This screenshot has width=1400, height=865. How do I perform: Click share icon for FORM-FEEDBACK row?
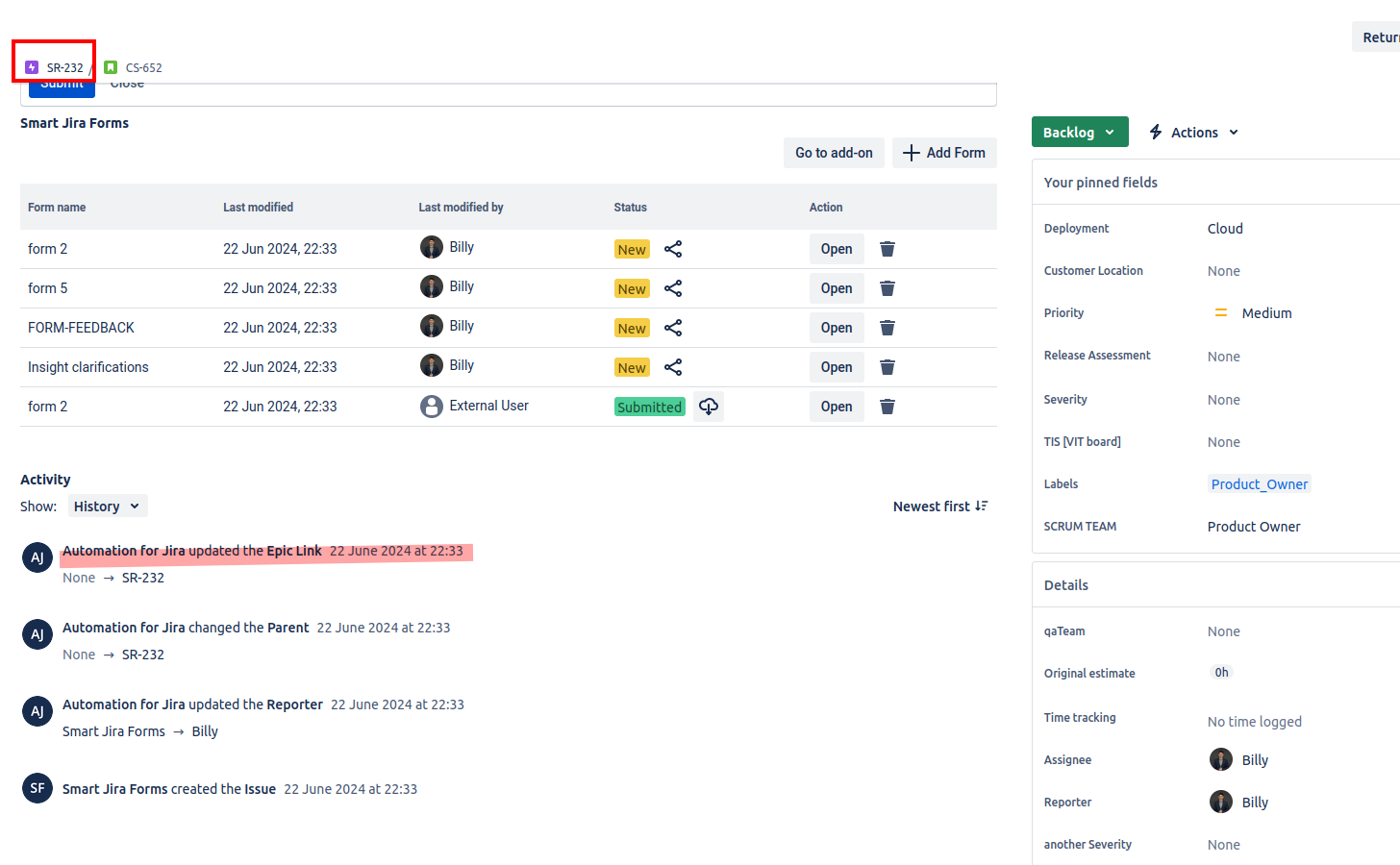673,328
